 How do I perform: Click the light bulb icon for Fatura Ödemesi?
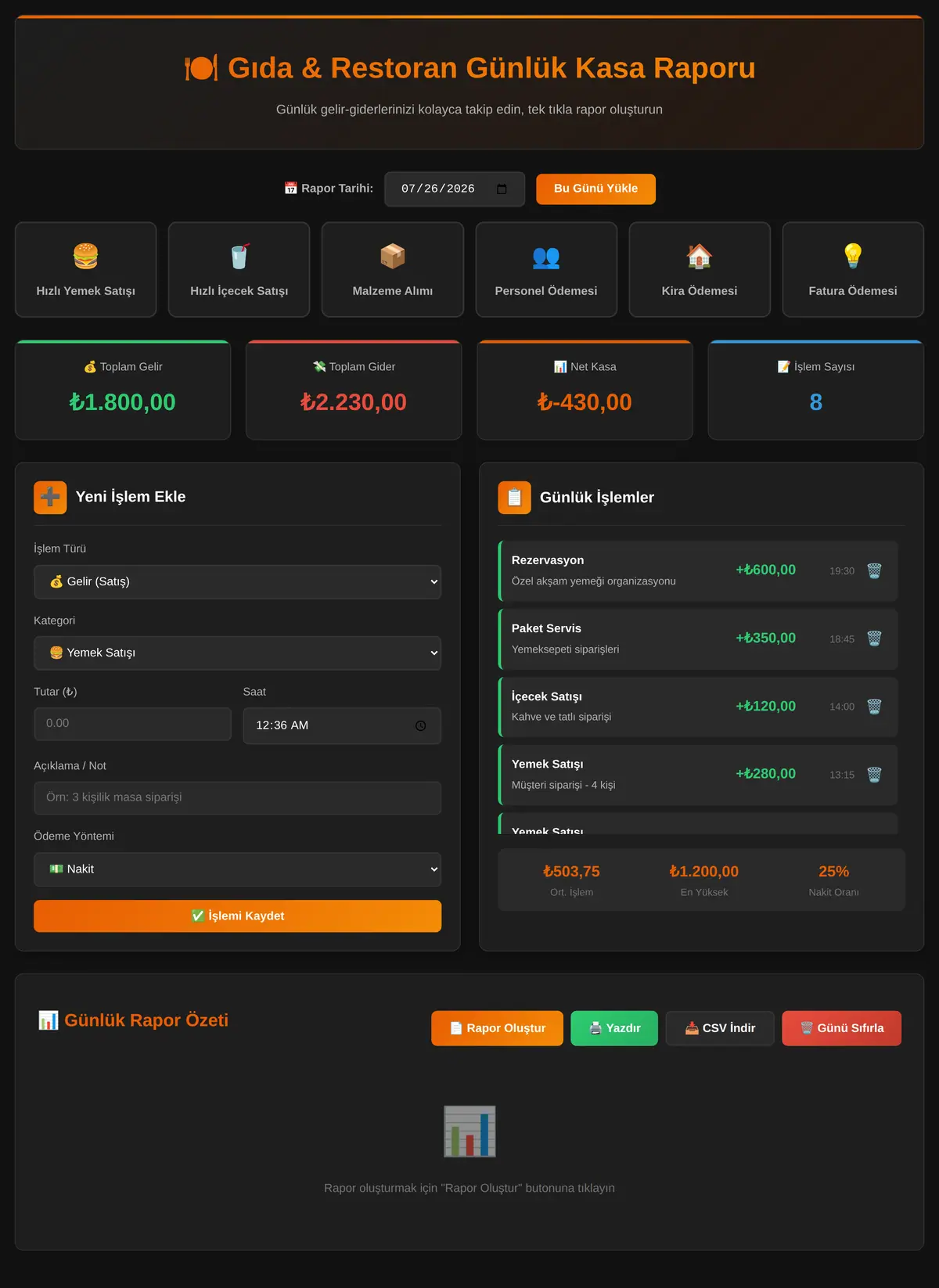853,256
